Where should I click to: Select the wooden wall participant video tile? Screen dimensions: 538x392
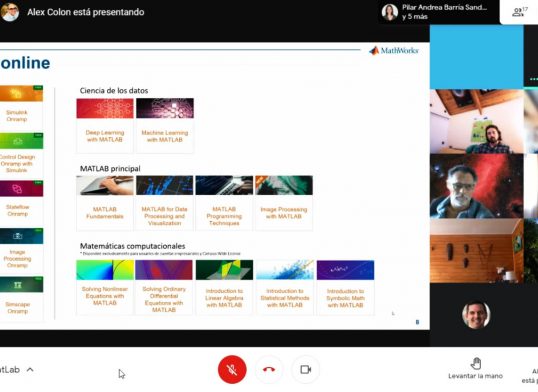[x=477, y=251]
